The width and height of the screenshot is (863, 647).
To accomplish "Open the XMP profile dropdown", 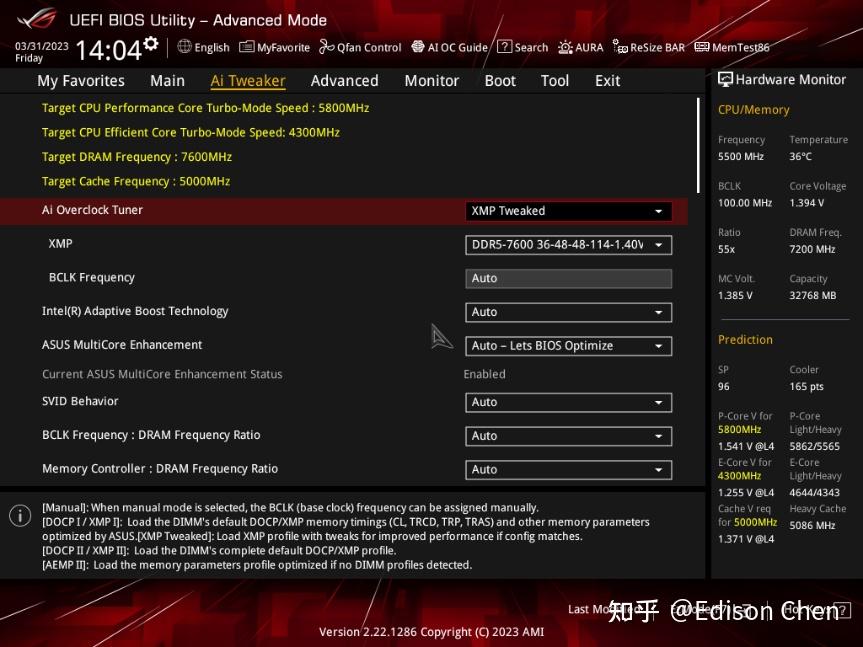I will coord(568,245).
